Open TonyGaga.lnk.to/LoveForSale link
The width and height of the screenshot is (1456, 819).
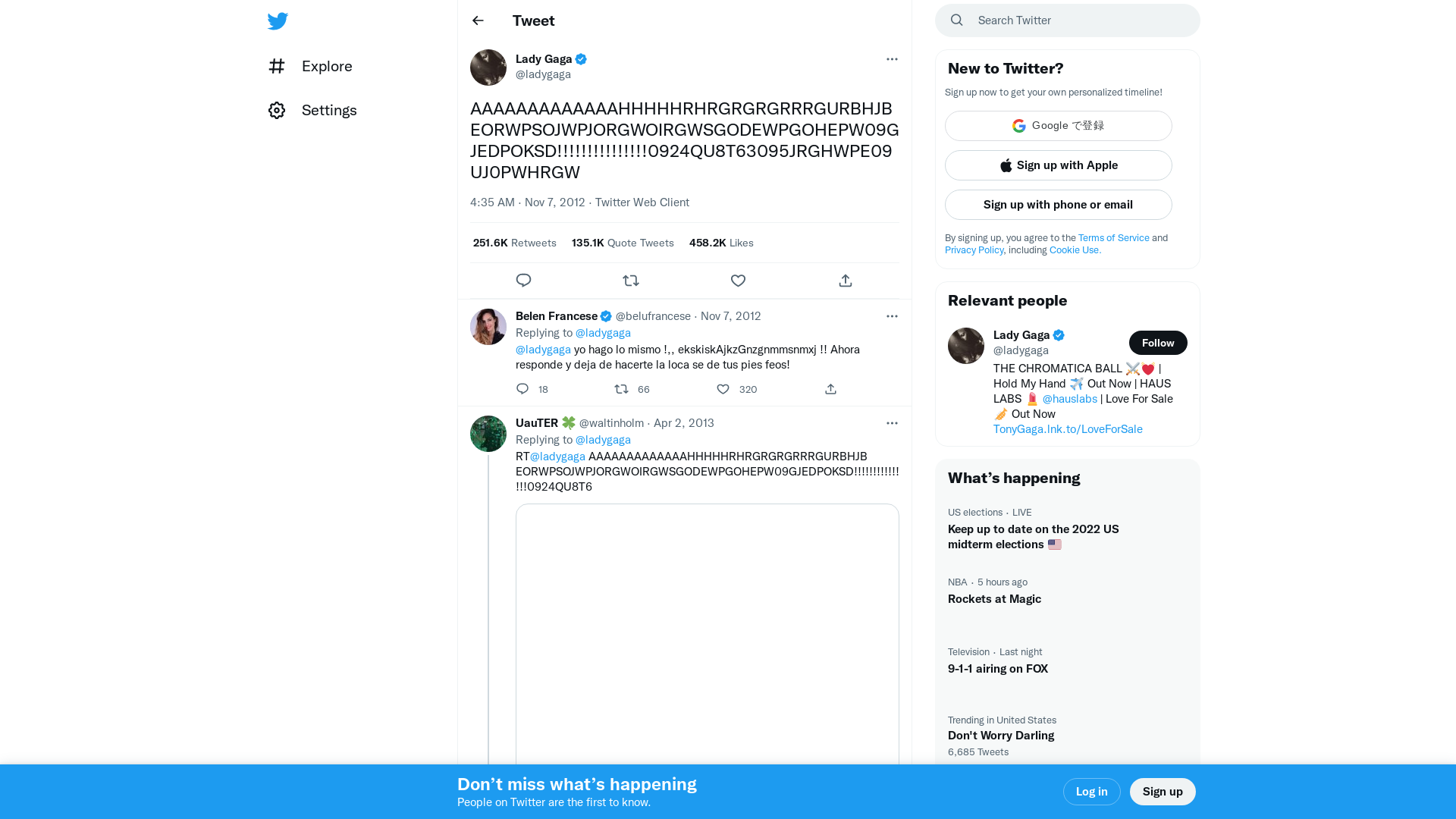1068,428
